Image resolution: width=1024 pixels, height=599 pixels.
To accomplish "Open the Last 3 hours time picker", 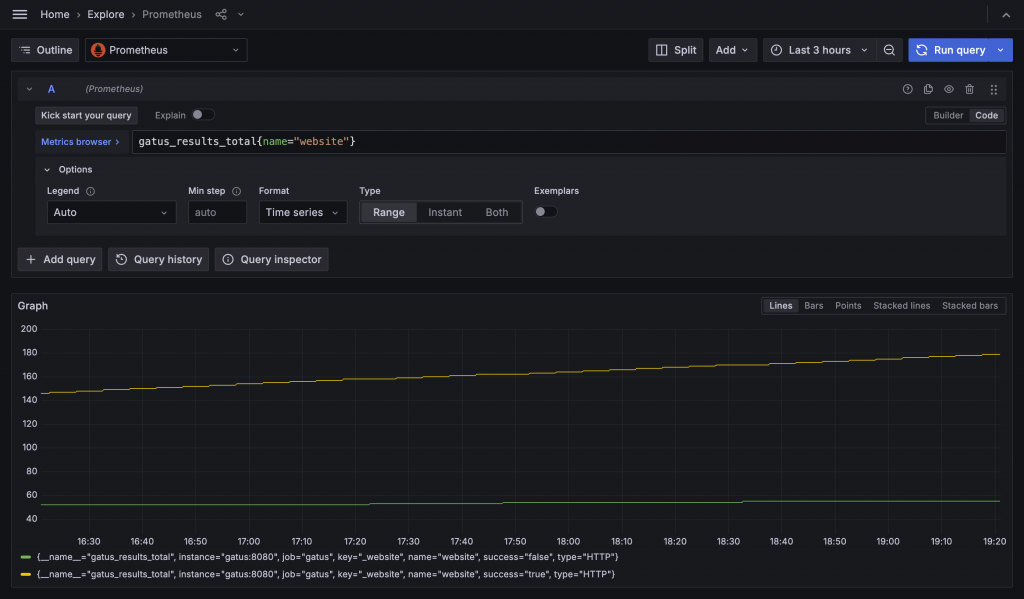I will pos(819,50).
